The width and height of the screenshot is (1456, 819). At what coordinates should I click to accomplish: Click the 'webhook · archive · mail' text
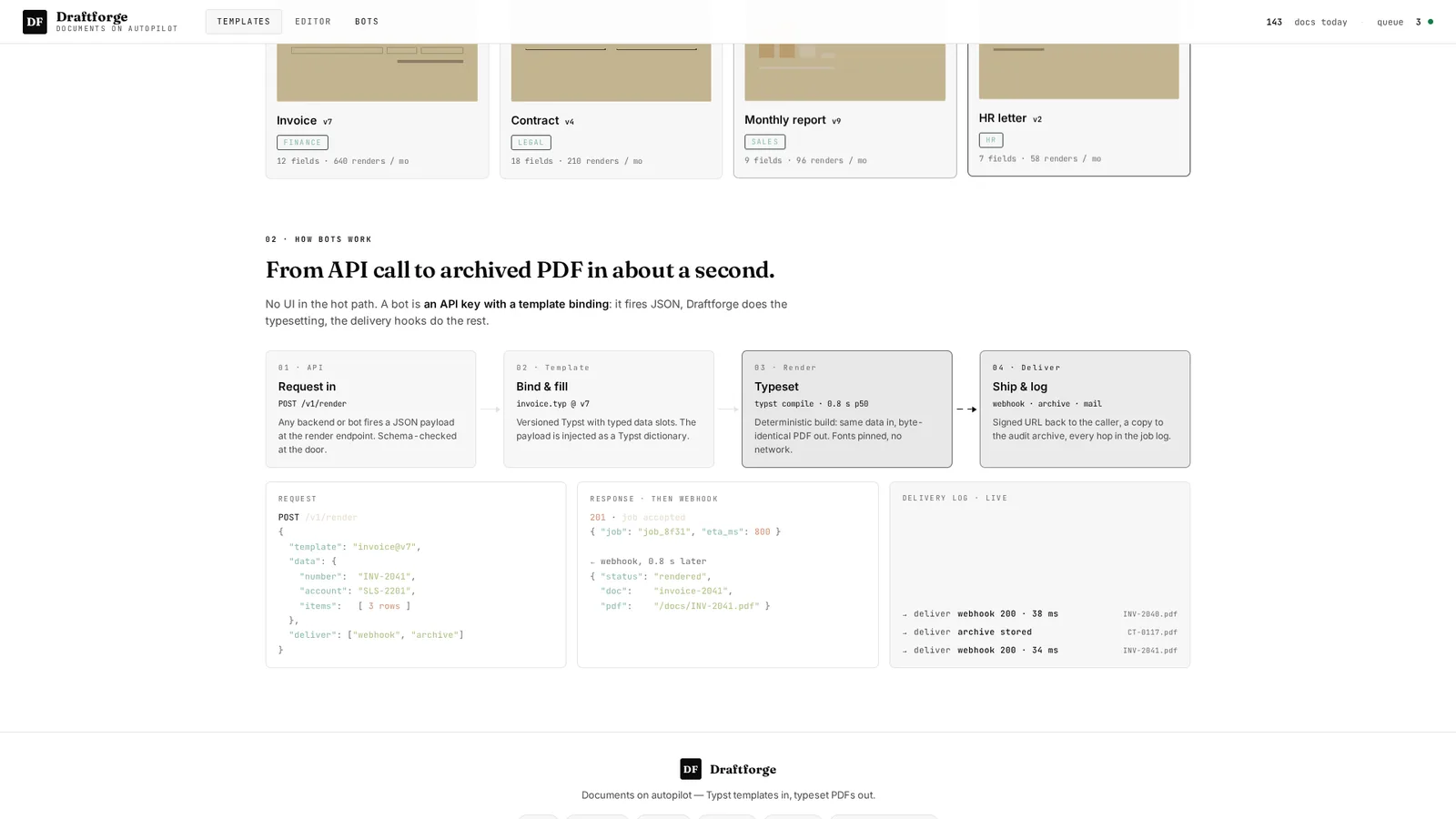[1046, 403]
